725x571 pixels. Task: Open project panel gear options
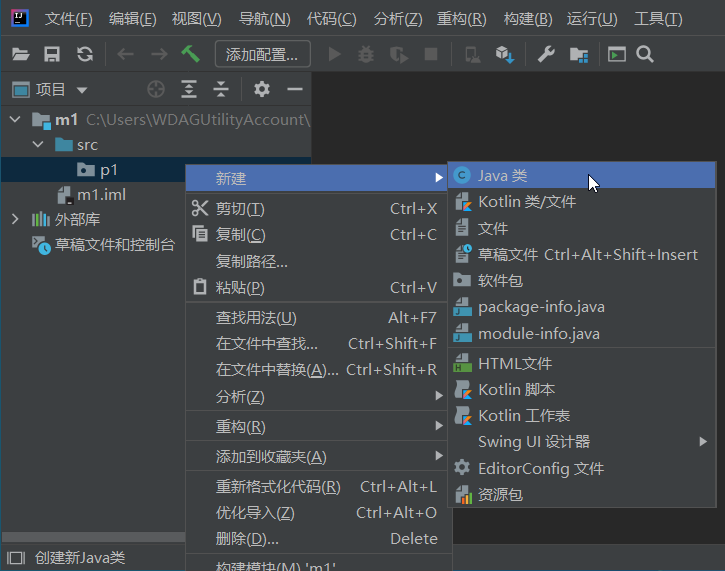pyautogui.click(x=262, y=90)
